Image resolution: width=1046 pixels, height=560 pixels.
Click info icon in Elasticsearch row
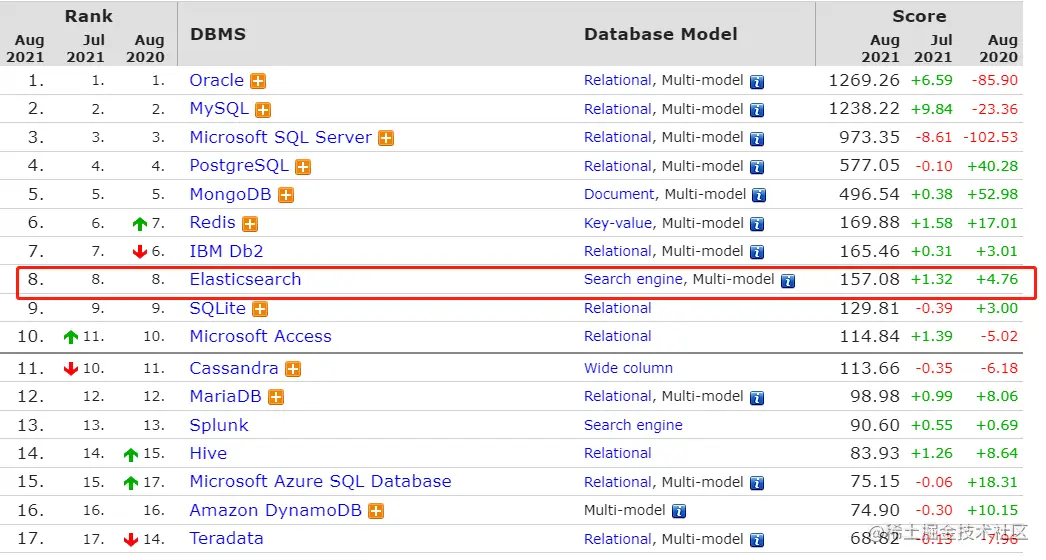789,281
